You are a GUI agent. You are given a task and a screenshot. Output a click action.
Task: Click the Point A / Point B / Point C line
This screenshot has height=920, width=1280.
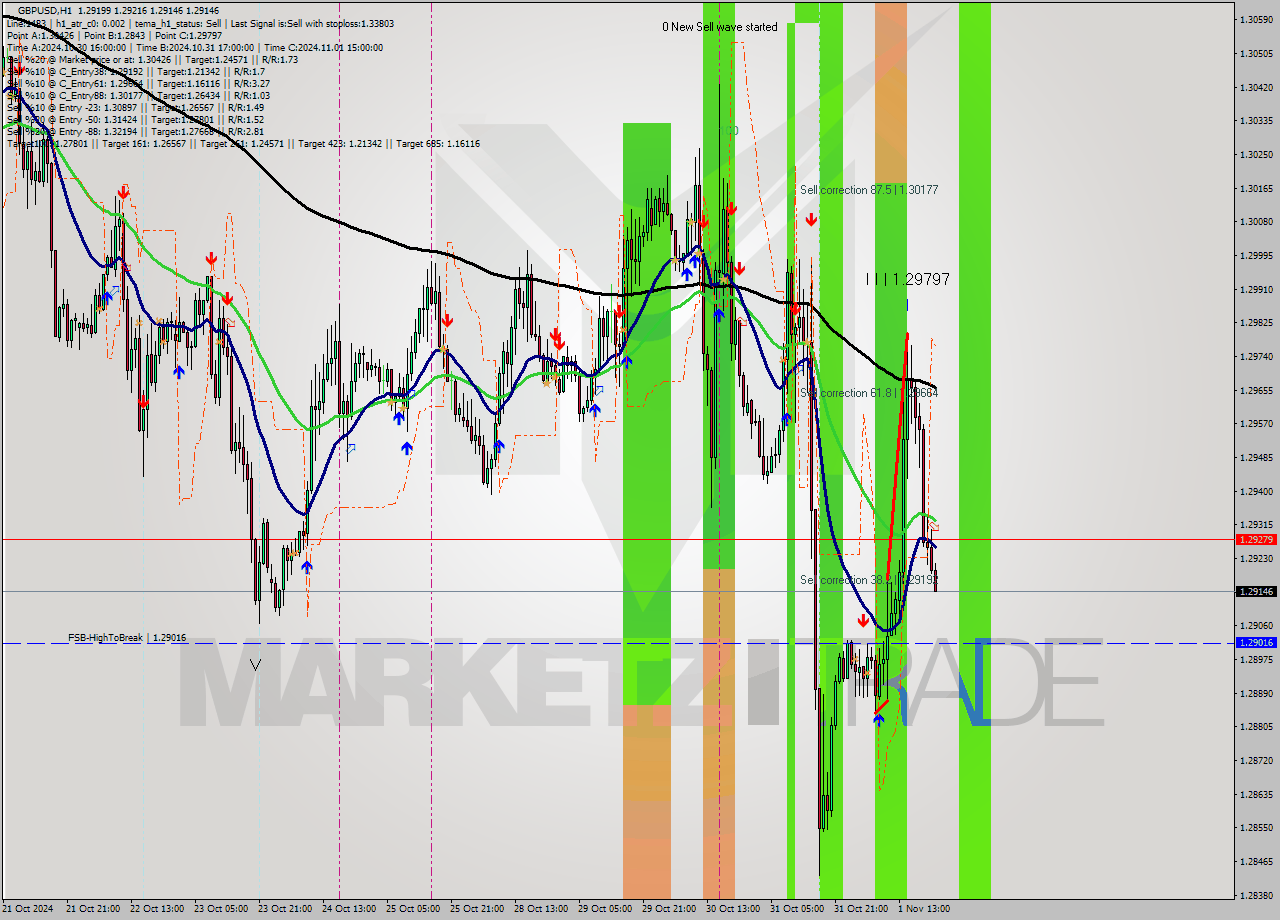[x=114, y=35]
